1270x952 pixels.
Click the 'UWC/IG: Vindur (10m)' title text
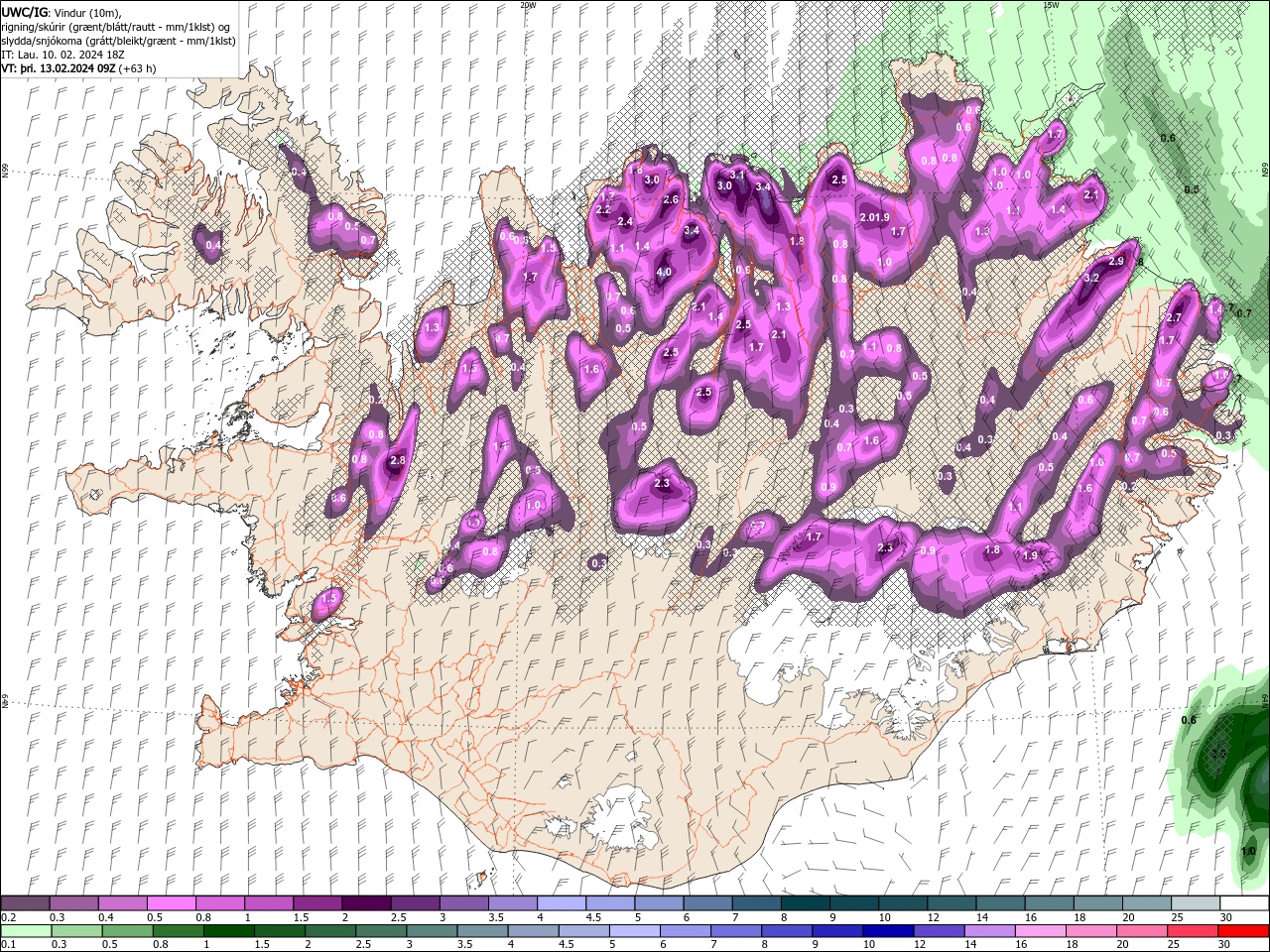[62, 12]
